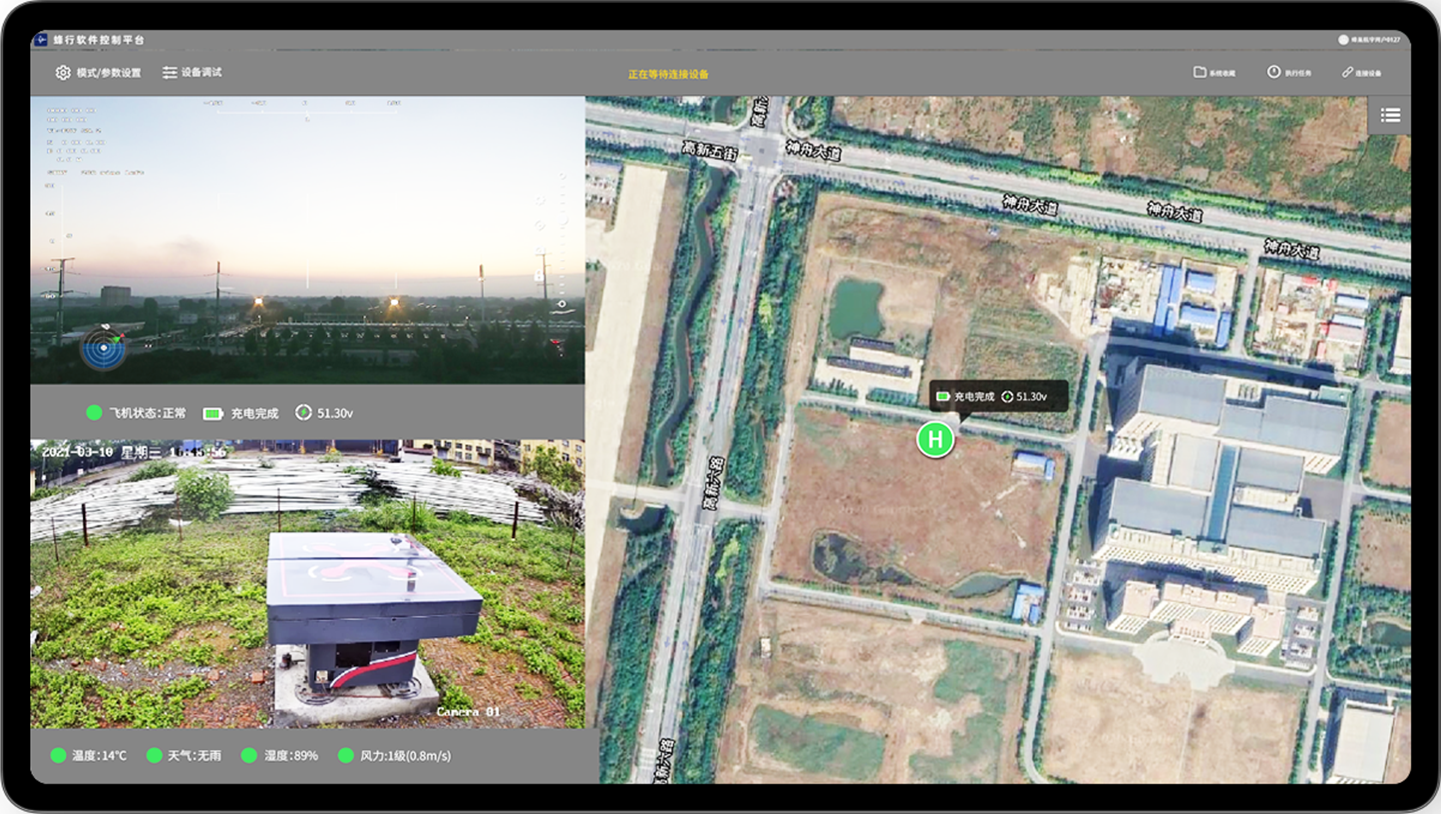Open the 系统收藏 folder icon
The width and height of the screenshot is (1441, 814).
(1199, 72)
